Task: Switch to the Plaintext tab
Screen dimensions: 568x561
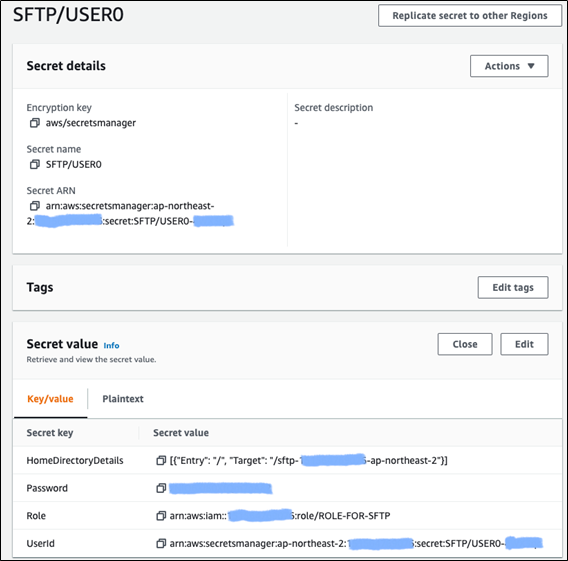Action: tap(123, 399)
